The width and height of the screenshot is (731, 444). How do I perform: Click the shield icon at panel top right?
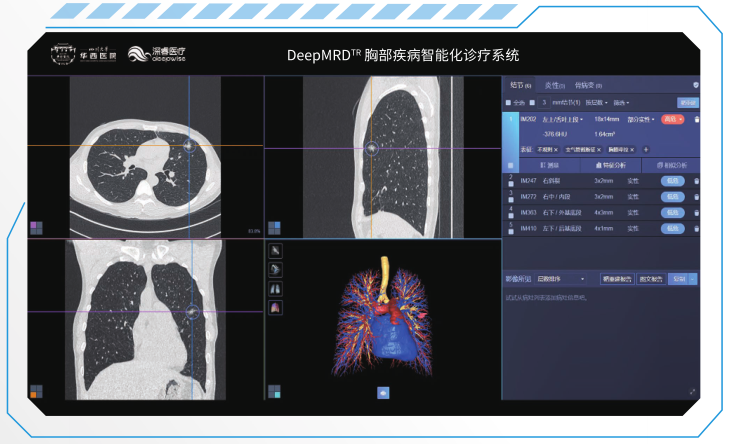point(696,85)
